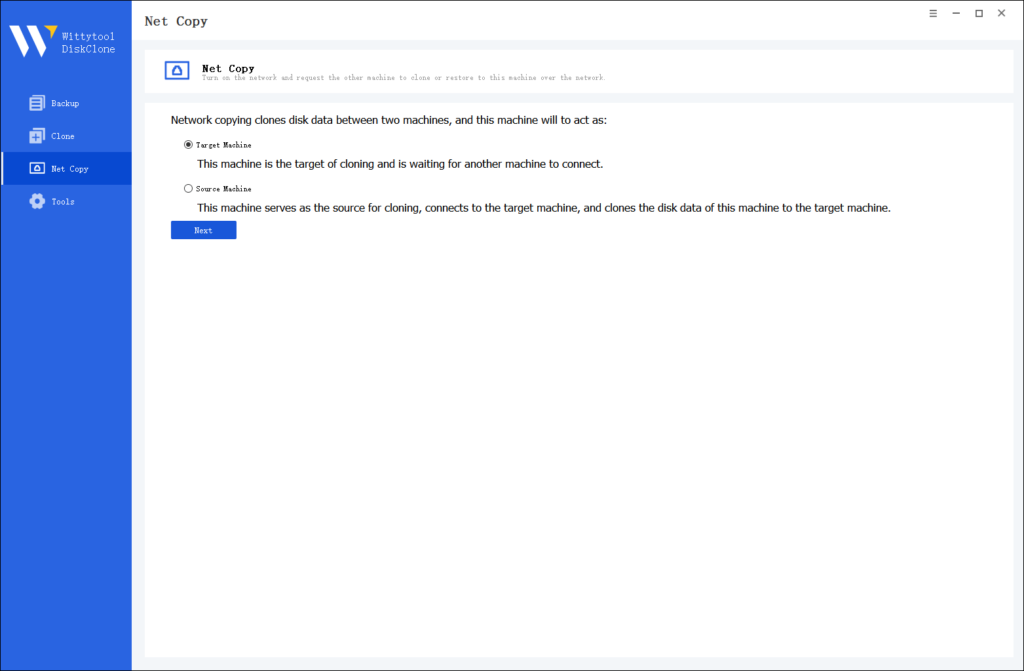Click the 'Source Machine' option label
The image size is (1024, 671).
point(223,189)
